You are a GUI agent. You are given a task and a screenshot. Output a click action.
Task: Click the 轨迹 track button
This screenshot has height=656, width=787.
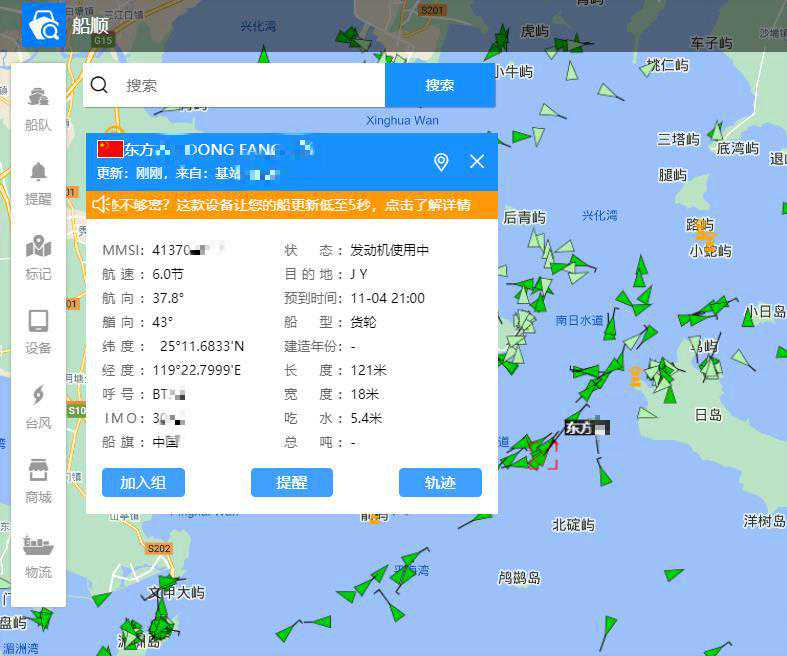point(440,482)
